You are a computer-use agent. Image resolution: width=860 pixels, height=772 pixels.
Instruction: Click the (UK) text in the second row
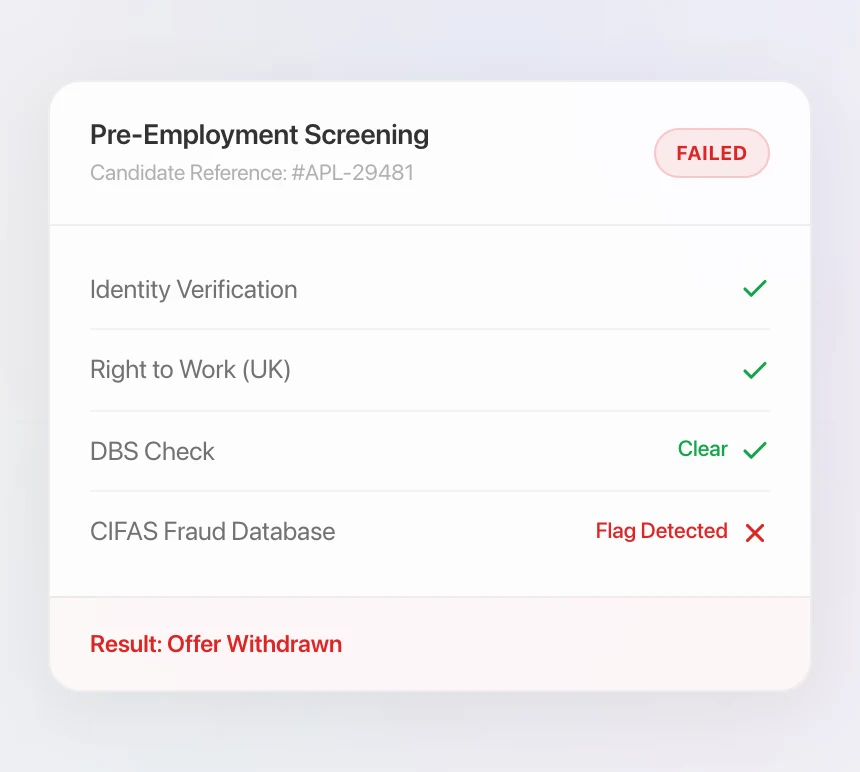click(266, 370)
